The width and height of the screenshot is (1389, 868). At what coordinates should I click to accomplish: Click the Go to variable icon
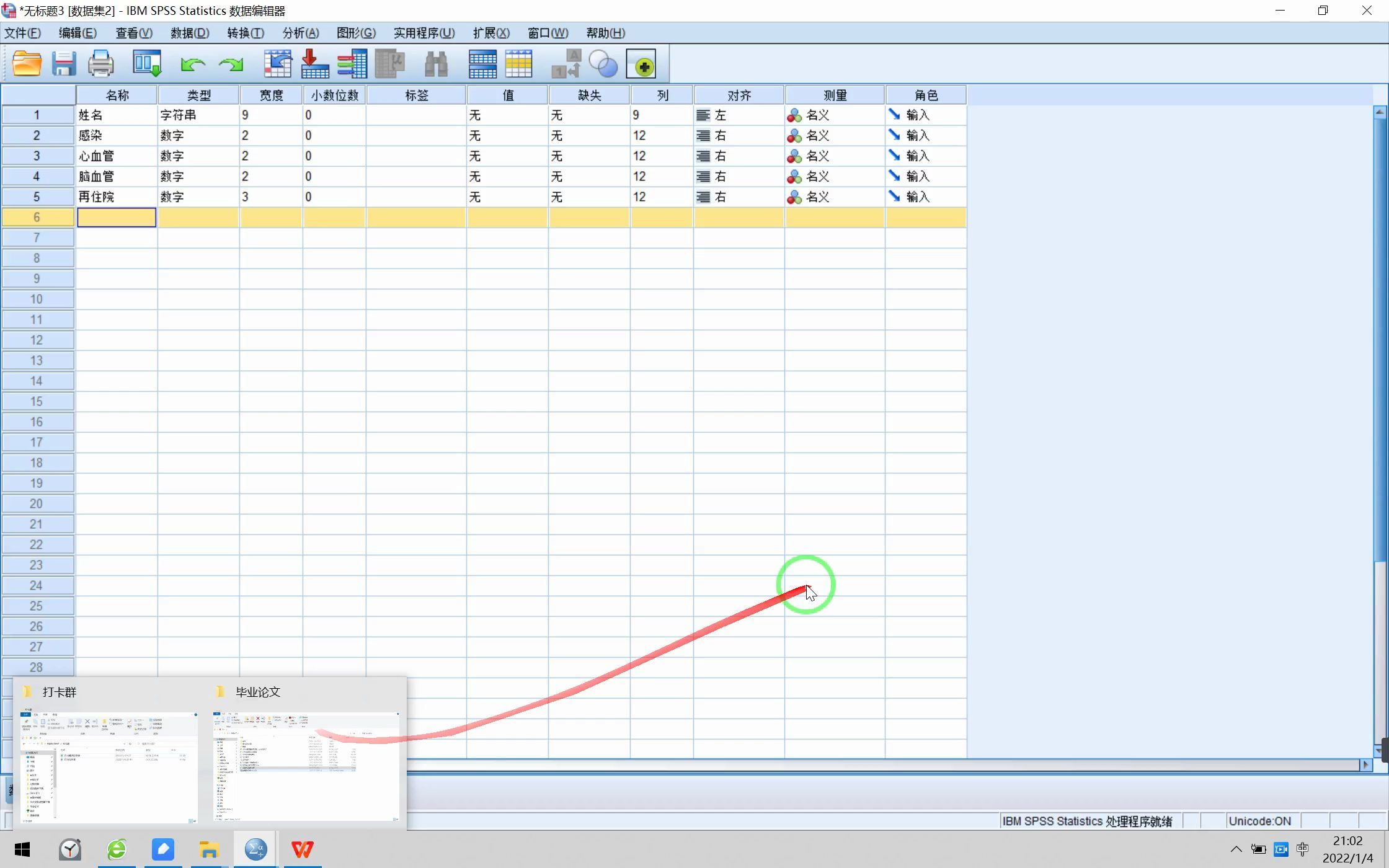(x=315, y=64)
